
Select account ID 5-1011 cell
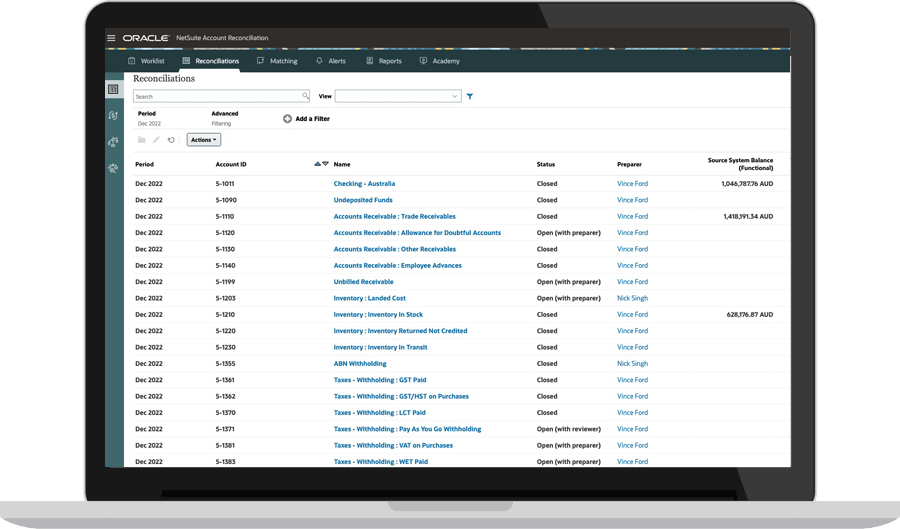pos(225,184)
